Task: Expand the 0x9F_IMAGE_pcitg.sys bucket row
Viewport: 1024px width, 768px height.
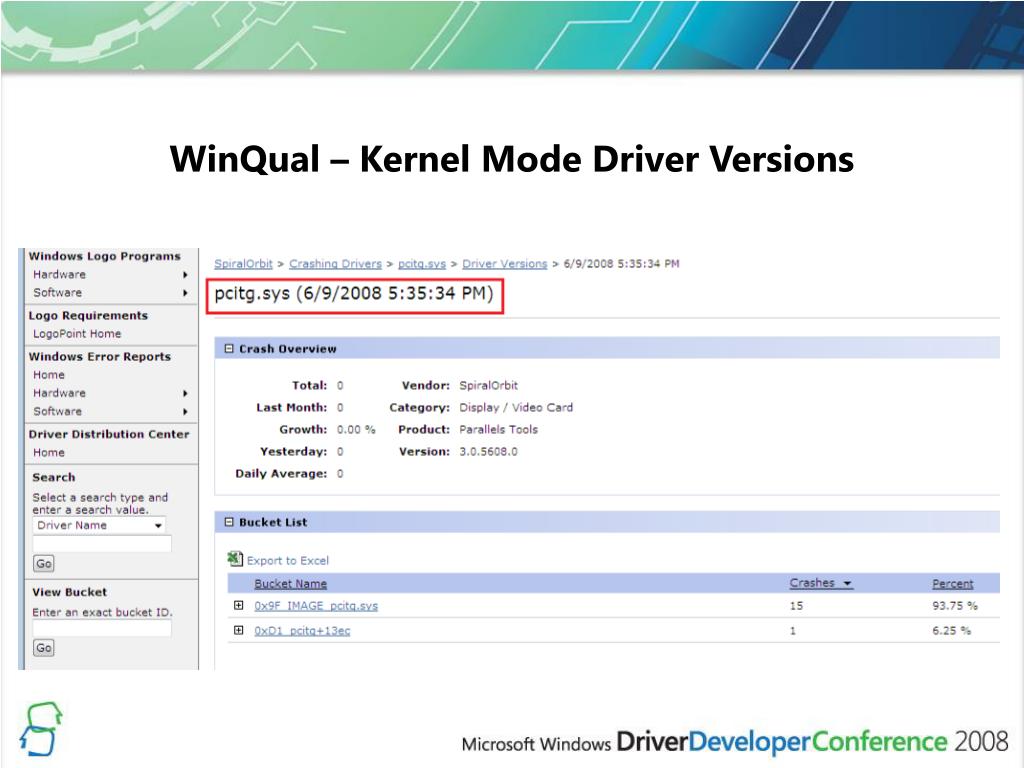Action: coord(238,605)
